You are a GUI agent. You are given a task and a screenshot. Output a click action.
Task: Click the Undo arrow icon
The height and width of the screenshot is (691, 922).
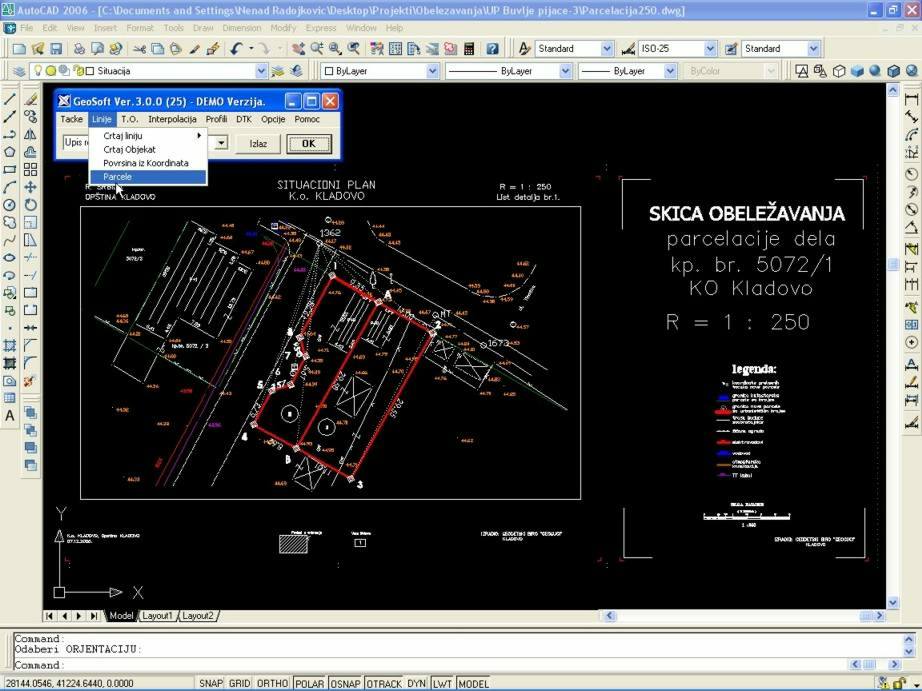point(236,49)
